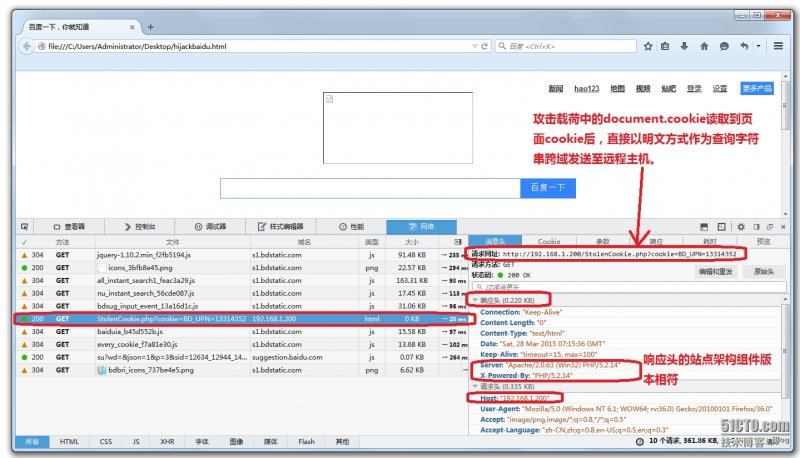Select the 网络 network tab
800x458 pixels.
[421, 226]
